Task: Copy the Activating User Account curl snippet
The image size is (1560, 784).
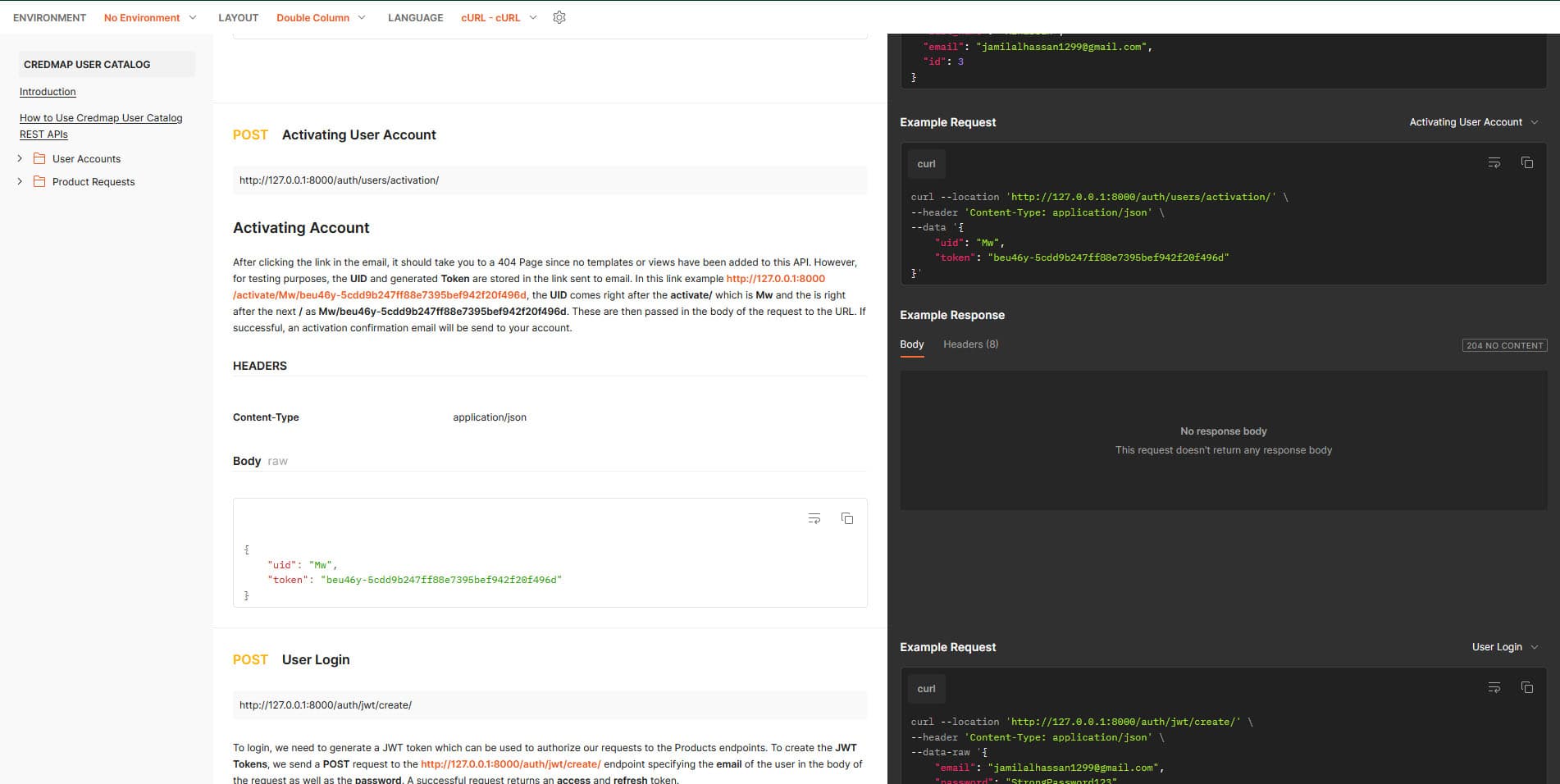Action: click(1526, 162)
